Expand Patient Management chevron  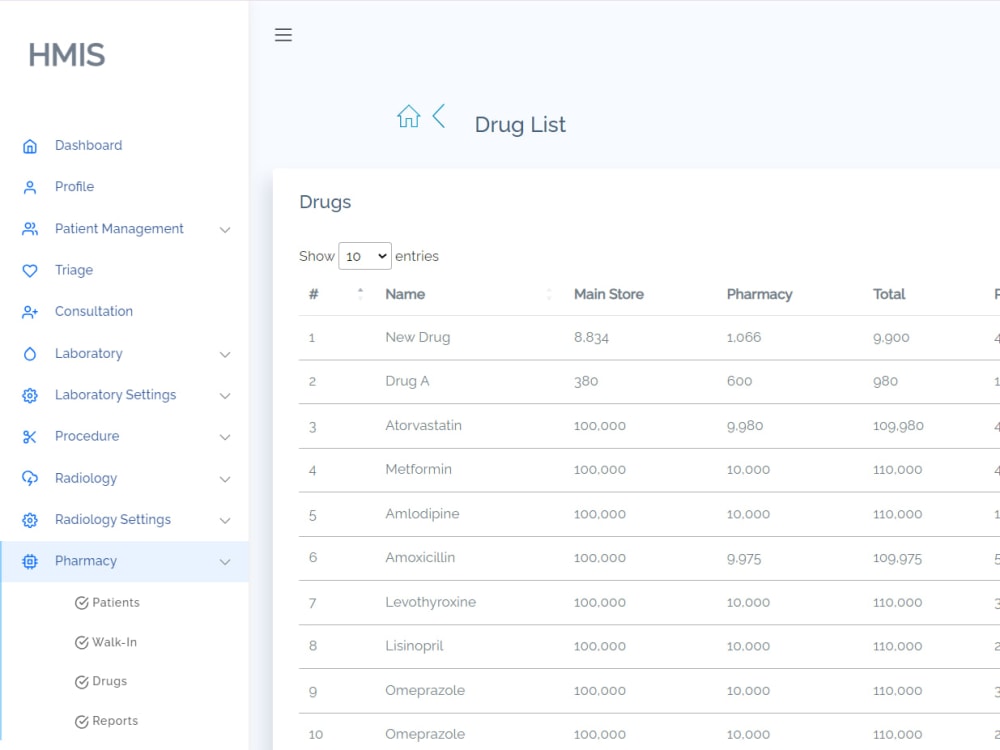point(225,230)
